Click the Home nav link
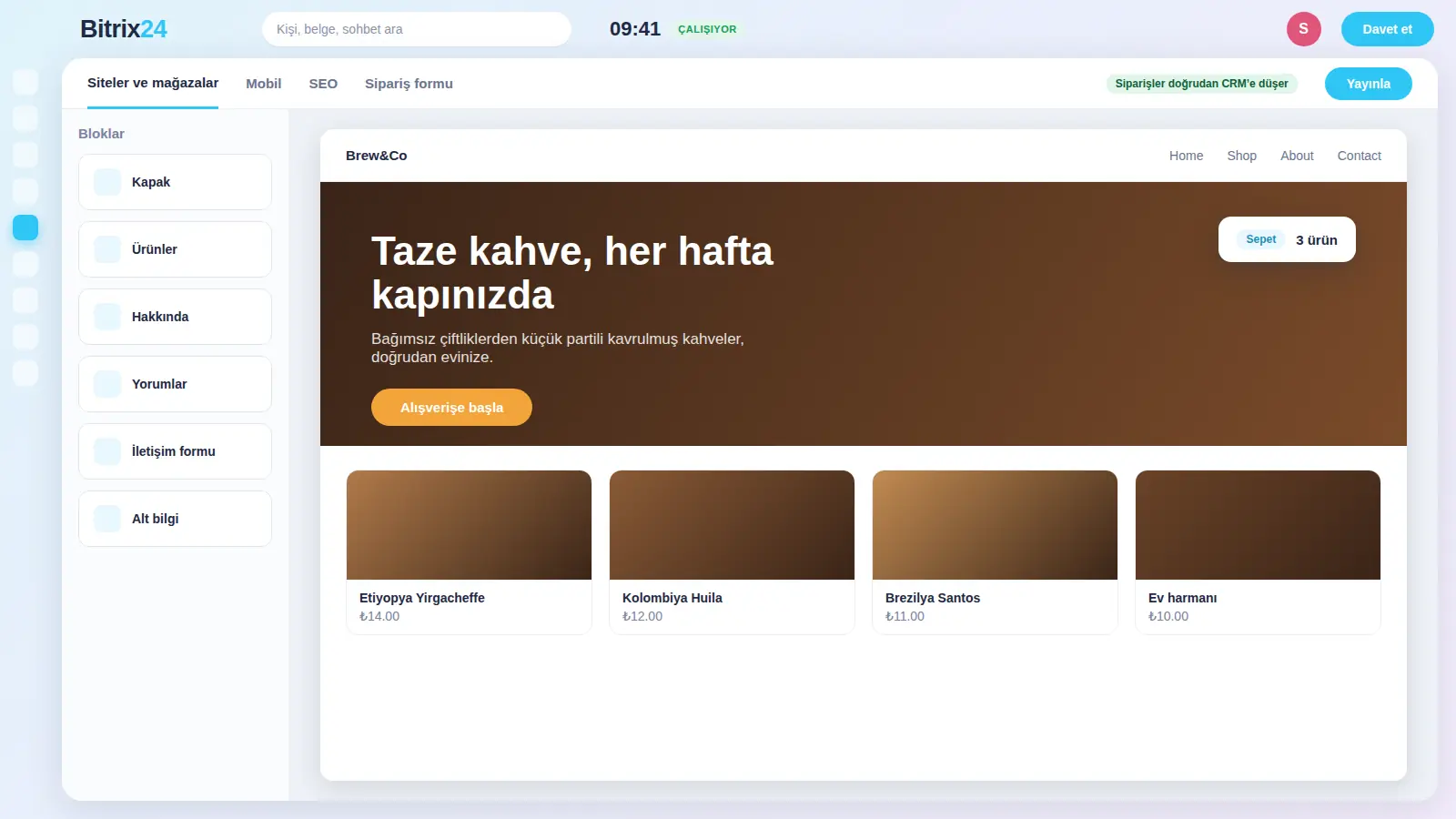This screenshot has width=1456, height=819. [1186, 156]
